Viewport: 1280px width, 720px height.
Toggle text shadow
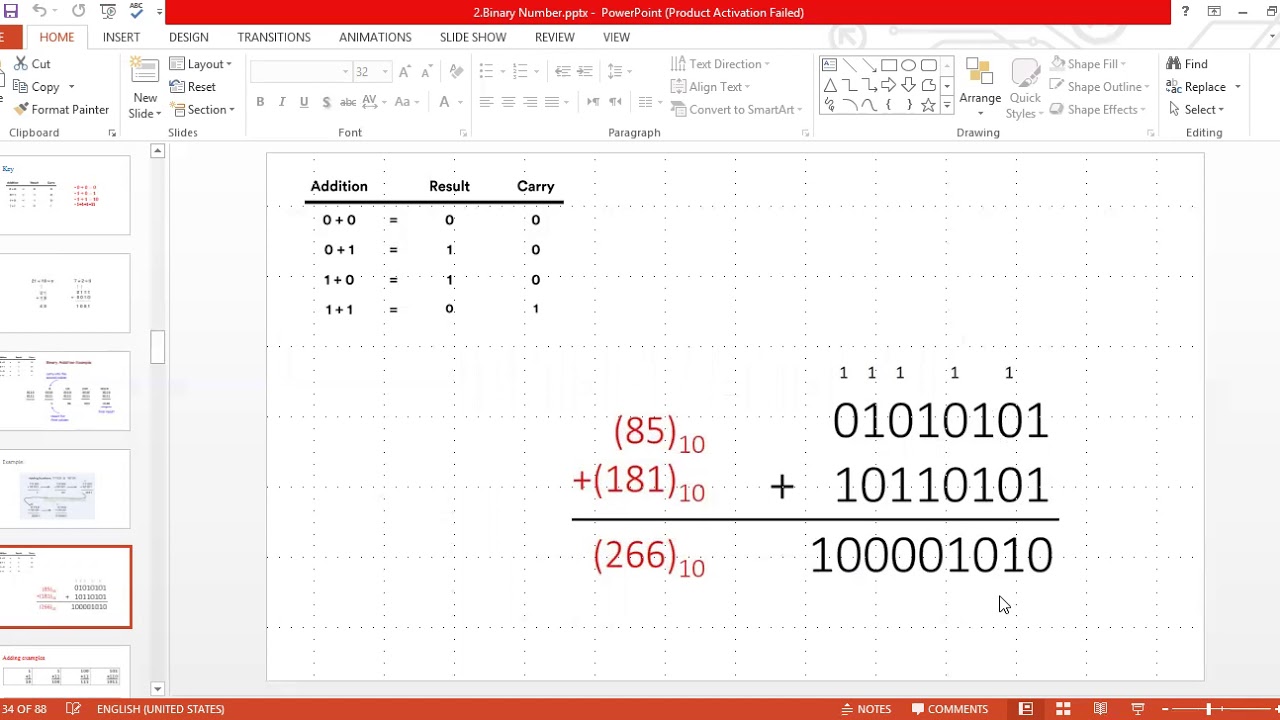[x=326, y=102]
